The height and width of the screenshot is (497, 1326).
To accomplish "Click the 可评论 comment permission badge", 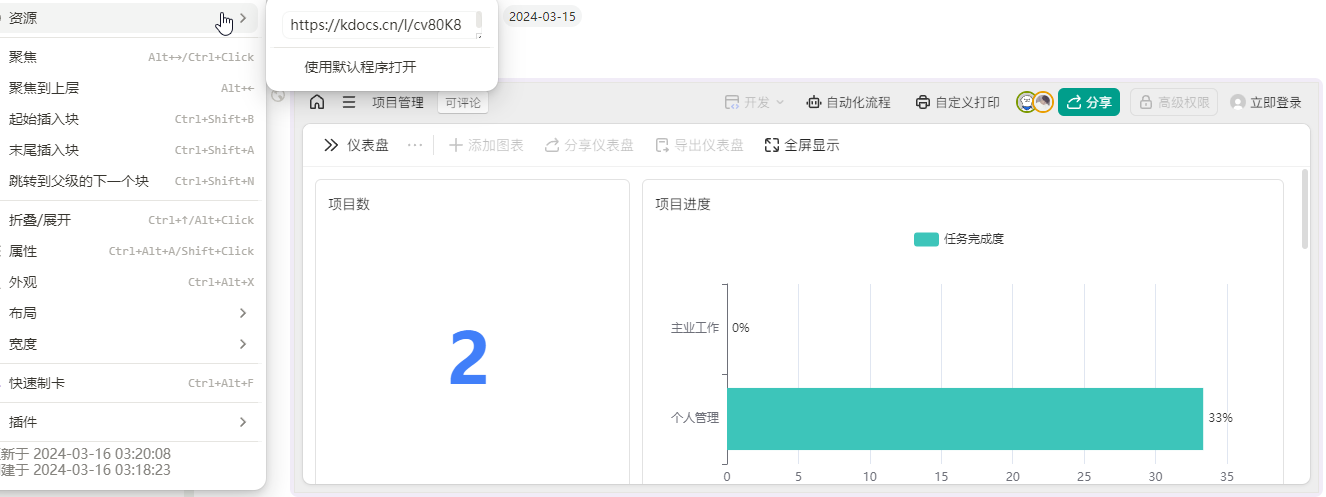I will [463, 102].
